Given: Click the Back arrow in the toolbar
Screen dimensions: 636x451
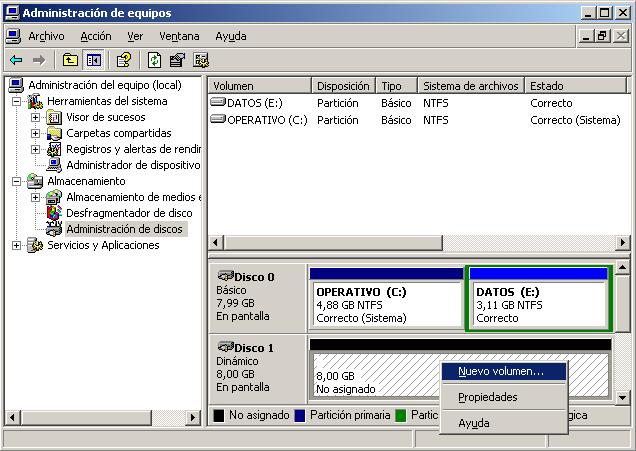Looking at the screenshot, I should tap(16, 60).
